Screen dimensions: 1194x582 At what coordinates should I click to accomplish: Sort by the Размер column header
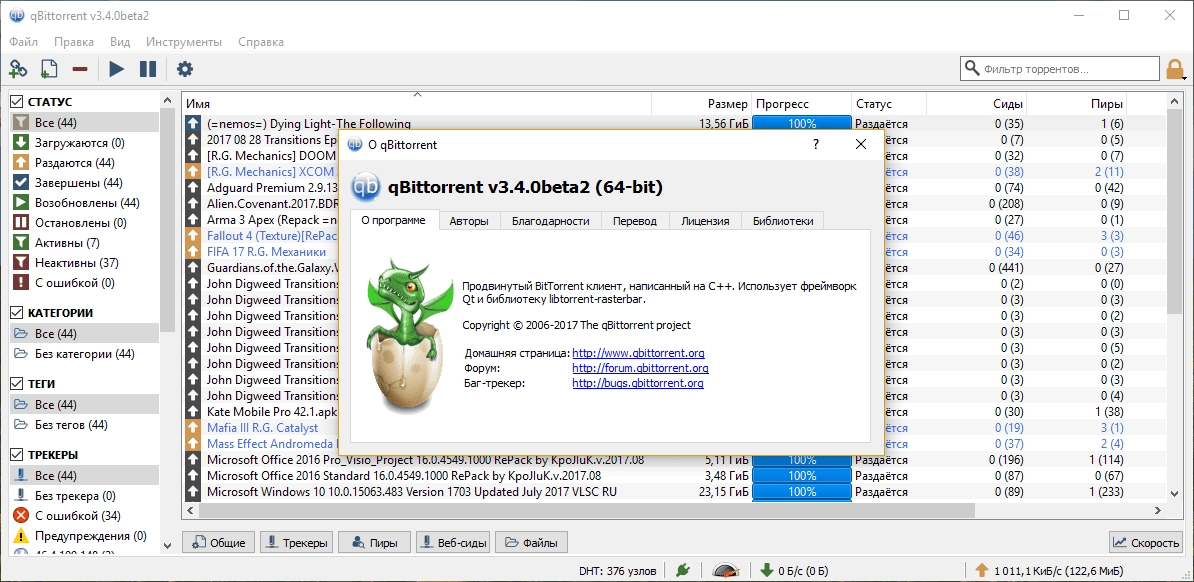(x=701, y=104)
